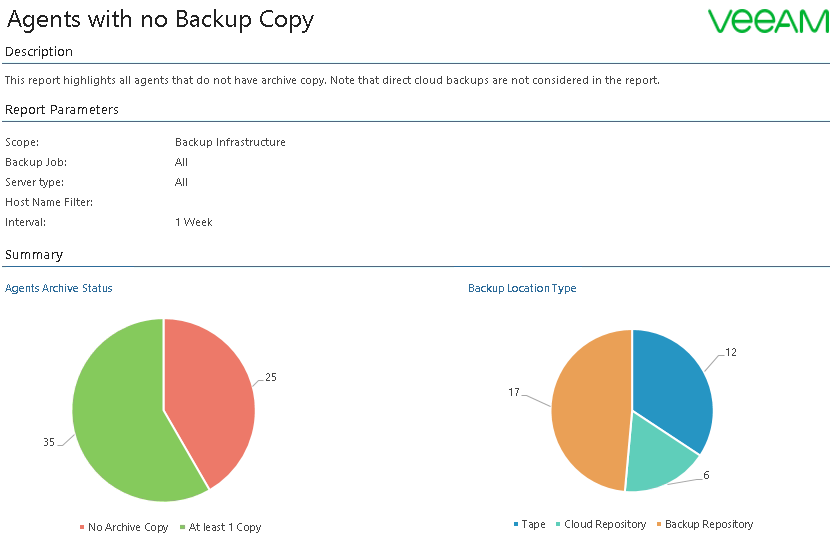Click the data label 35 on the pie chart
The height and width of the screenshot is (538, 835).
48,440
